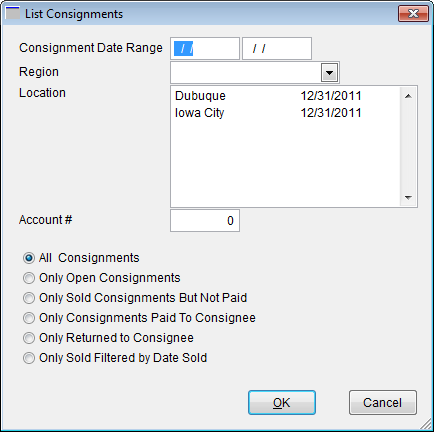Close the List Consignments dialog
Viewport: 434px width, 432px height.
(413, 14)
